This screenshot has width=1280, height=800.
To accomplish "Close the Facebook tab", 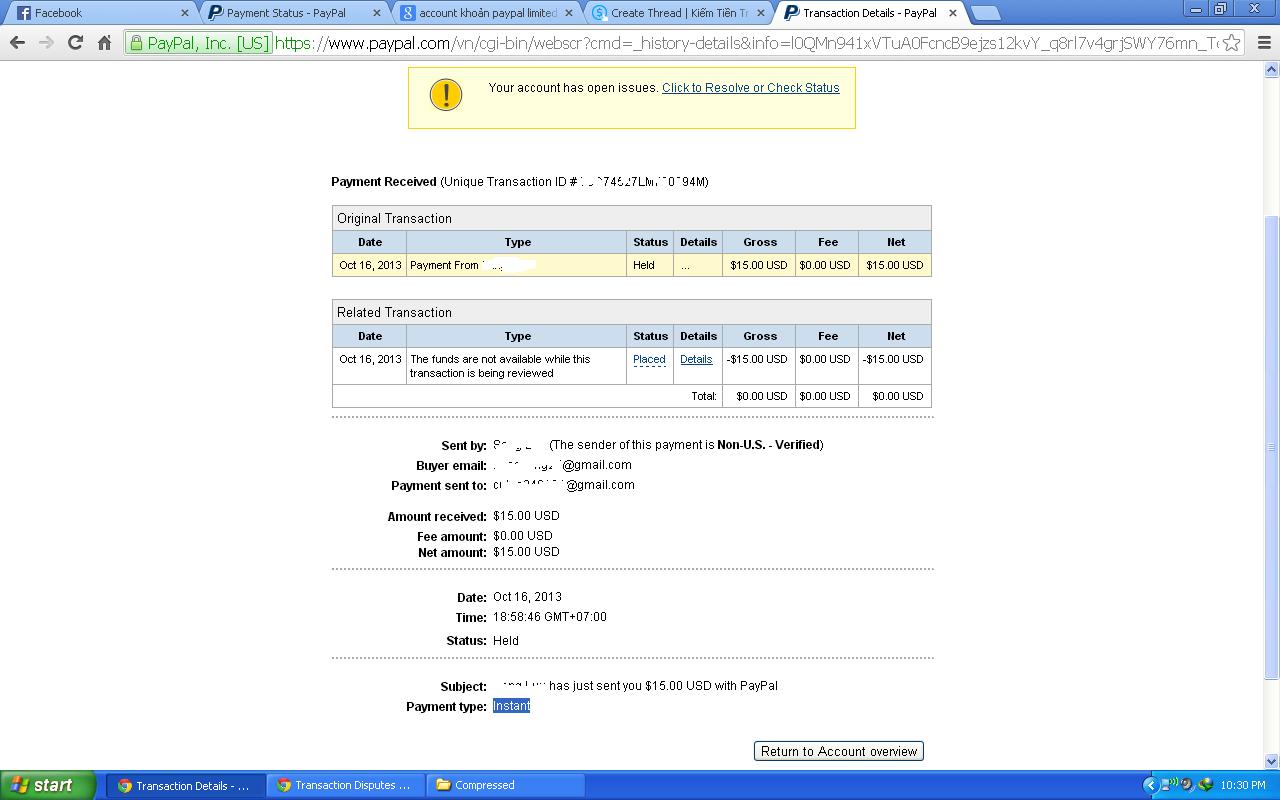I will 184,13.
